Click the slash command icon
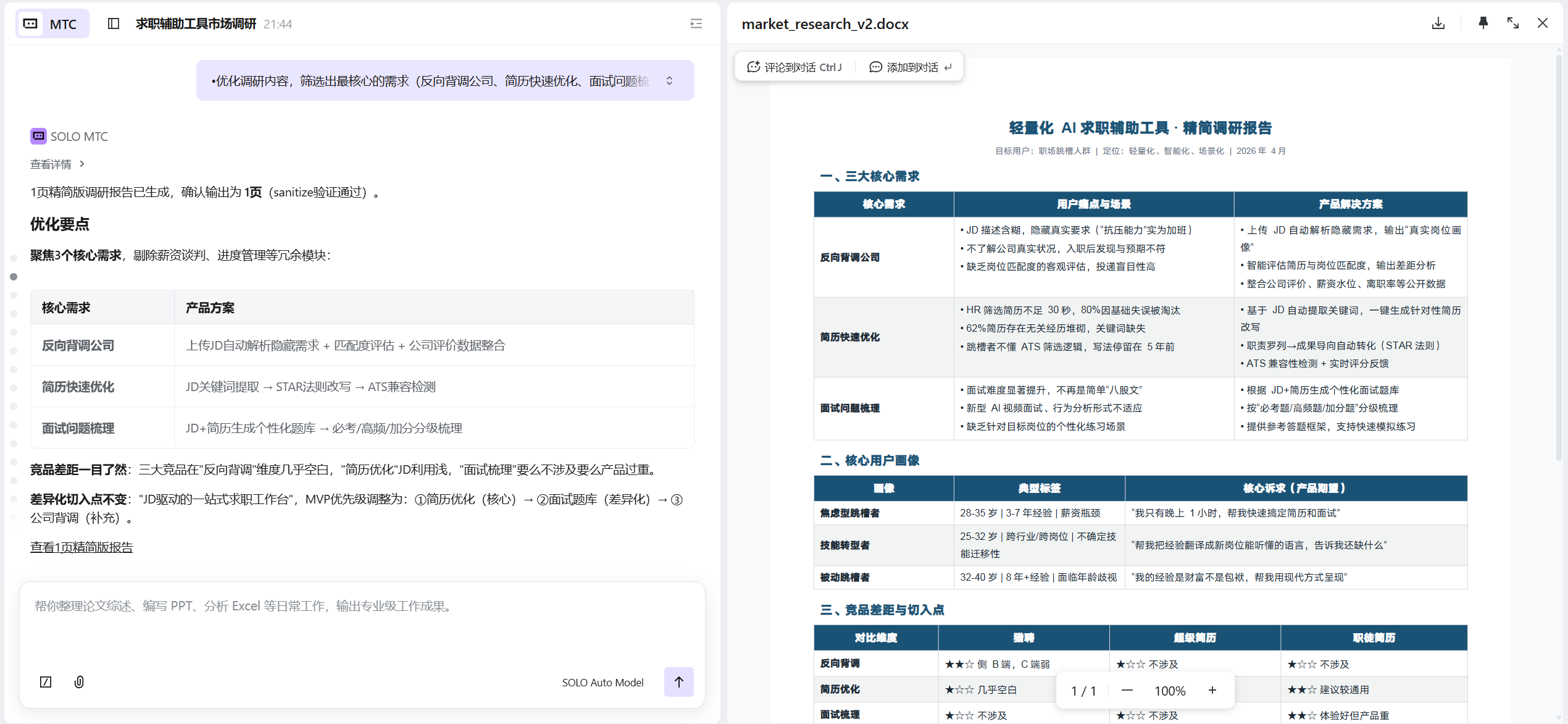The width and height of the screenshot is (1568, 724). click(x=46, y=682)
